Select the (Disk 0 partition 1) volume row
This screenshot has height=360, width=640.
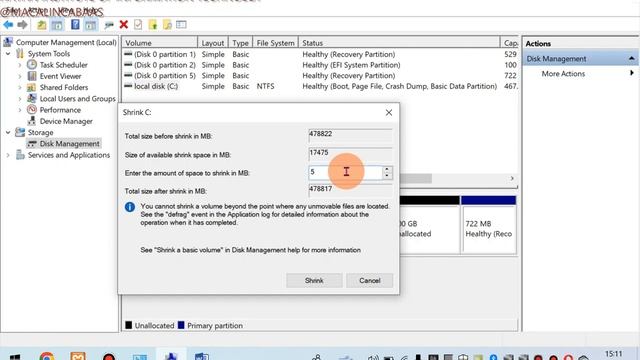pyautogui.click(x=320, y=54)
